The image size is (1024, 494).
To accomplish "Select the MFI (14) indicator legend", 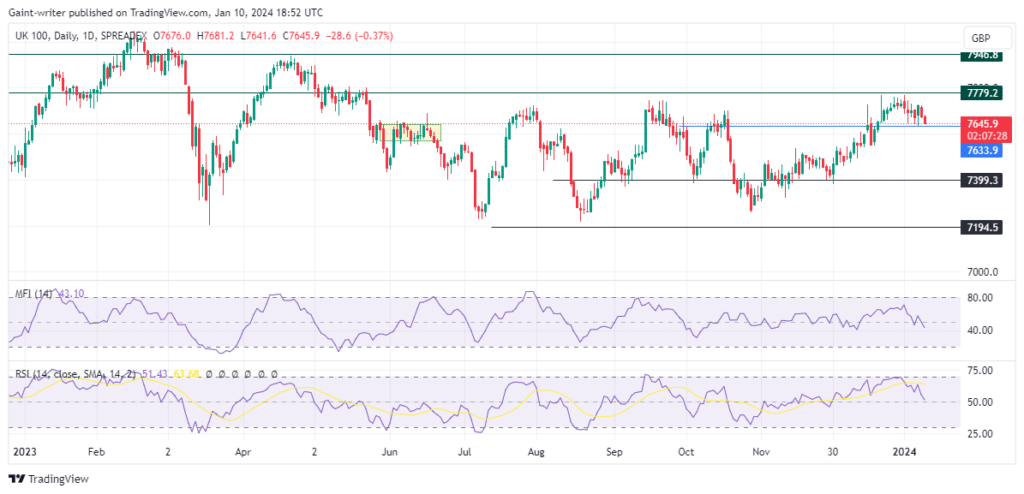I will (x=33, y=294).
